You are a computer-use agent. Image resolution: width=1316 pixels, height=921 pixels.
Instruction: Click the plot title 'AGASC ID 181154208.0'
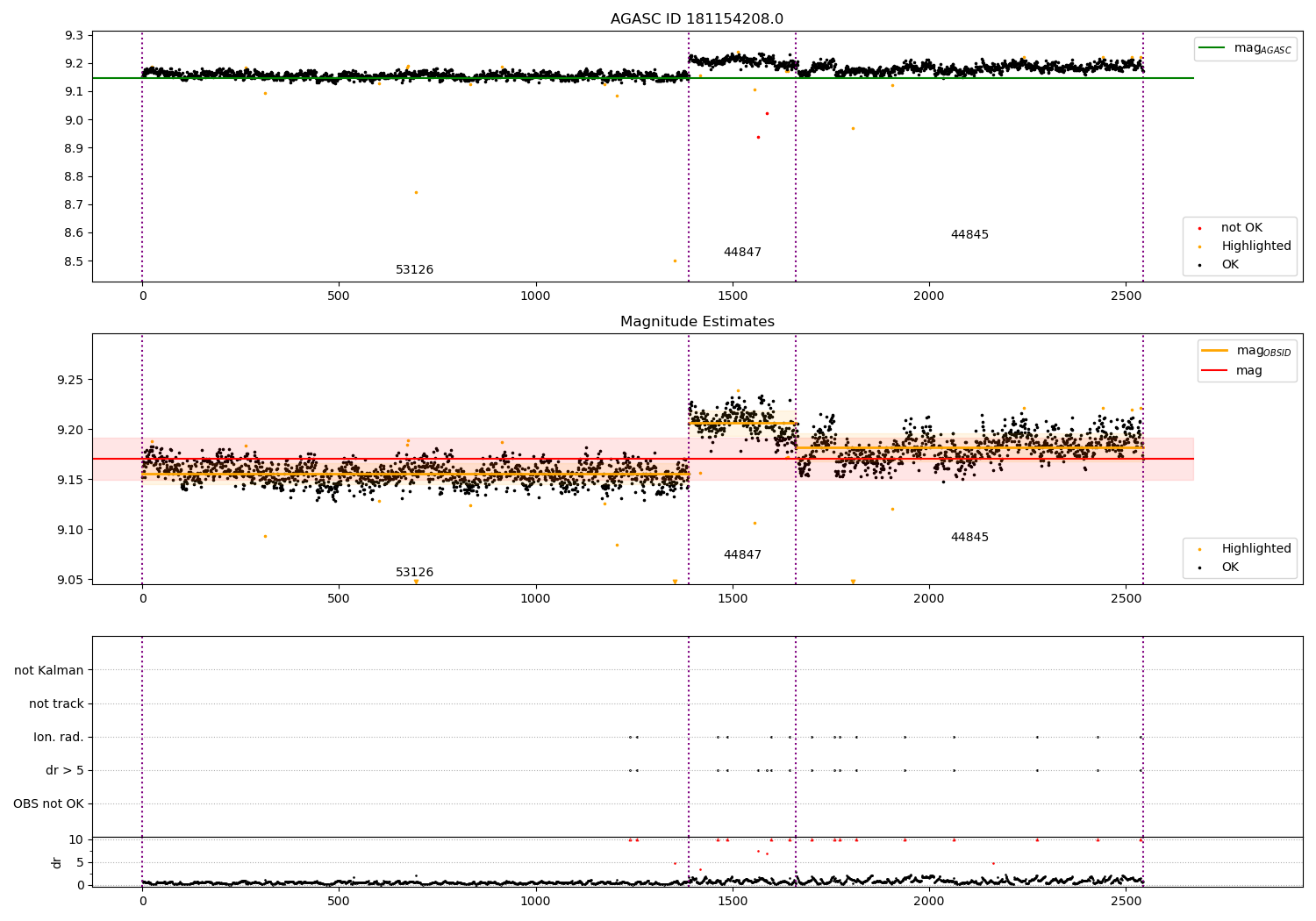click(x=697, y=19)
